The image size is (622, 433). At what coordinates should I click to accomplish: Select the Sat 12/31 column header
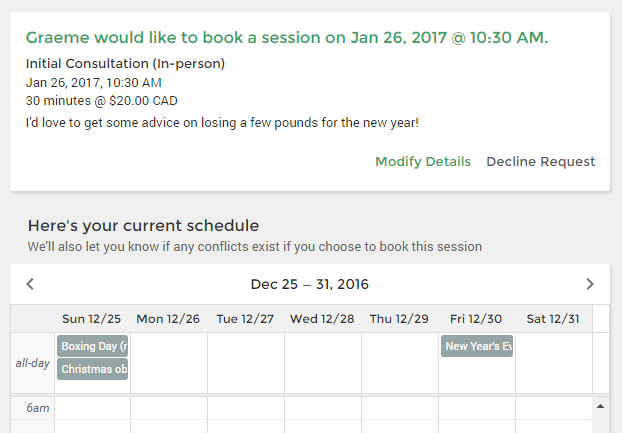point(553,319)
